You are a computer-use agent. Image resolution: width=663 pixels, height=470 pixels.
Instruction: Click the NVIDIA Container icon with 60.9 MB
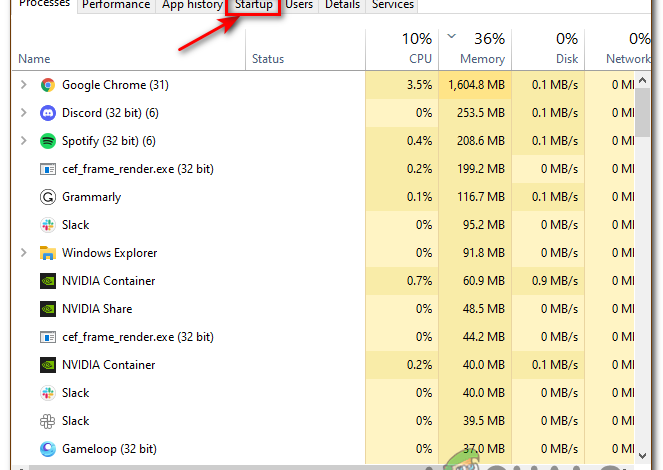[x=48, y=281]
